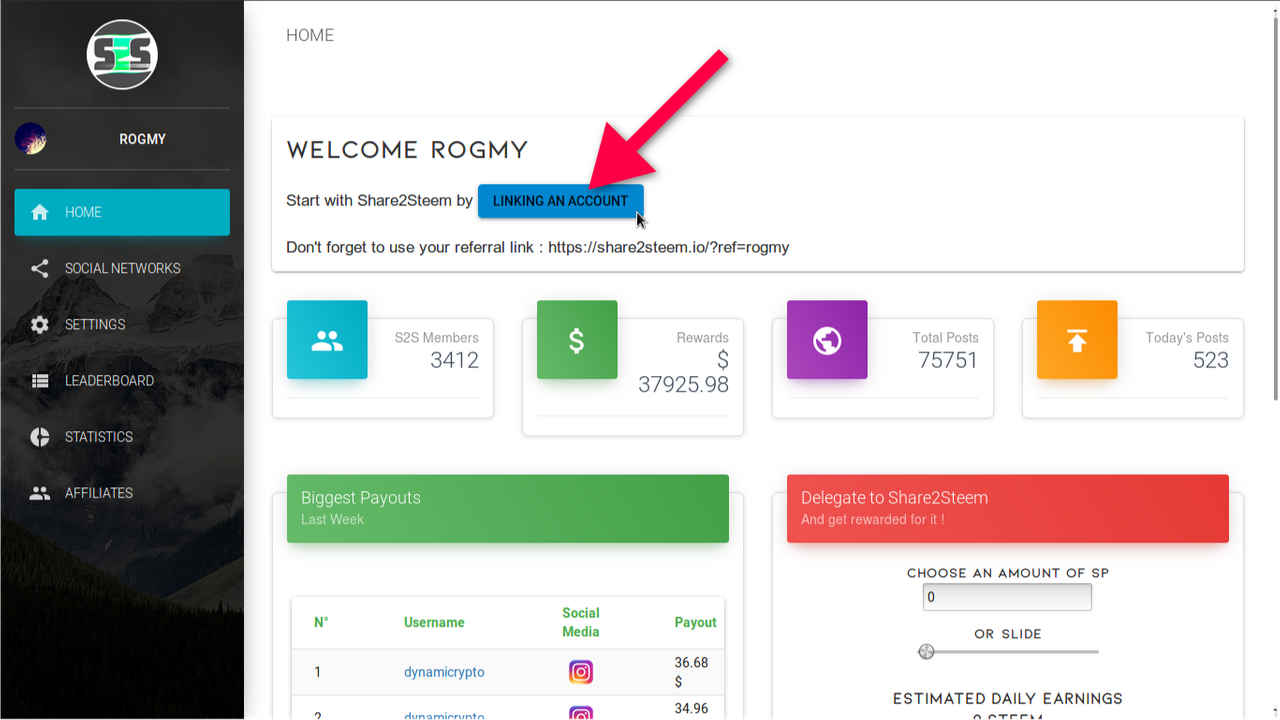Screen dimensions: 1280x720
Task: Click the WELCOME ROGMY heading
Action: 407,151
